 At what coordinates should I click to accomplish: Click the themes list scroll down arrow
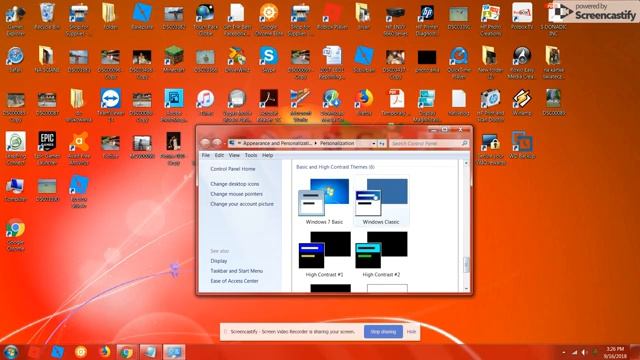pos(466,289)
